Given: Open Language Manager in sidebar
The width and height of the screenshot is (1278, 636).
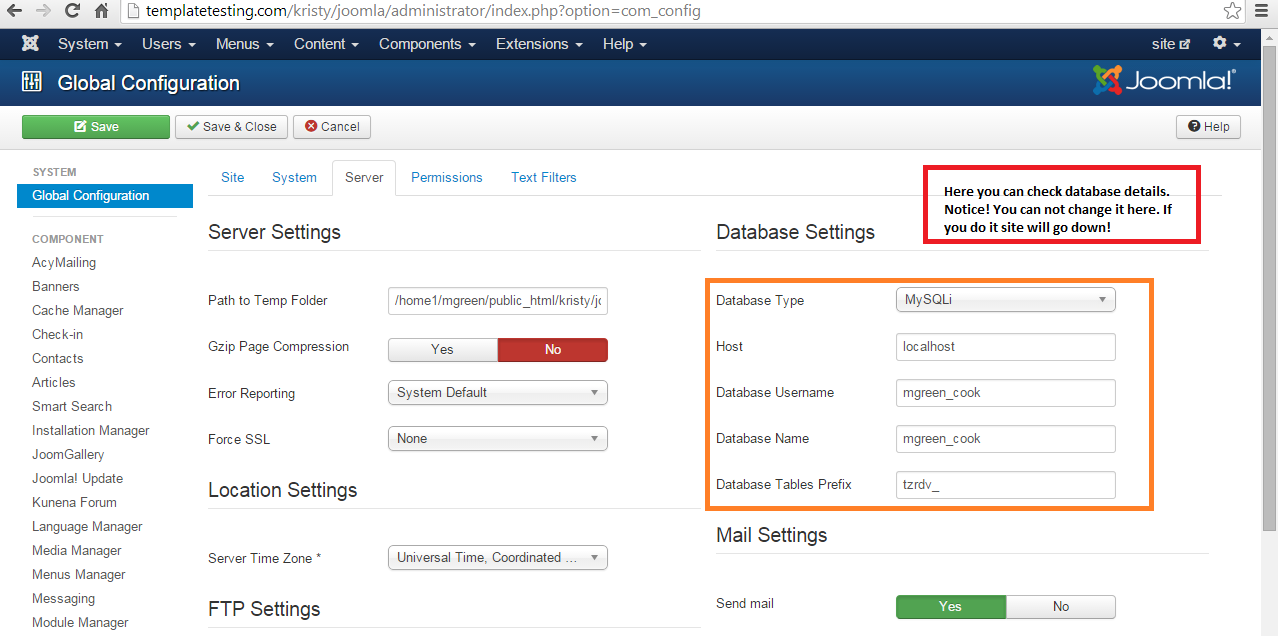Looking at the screenshot, I should tap(87, 526).
